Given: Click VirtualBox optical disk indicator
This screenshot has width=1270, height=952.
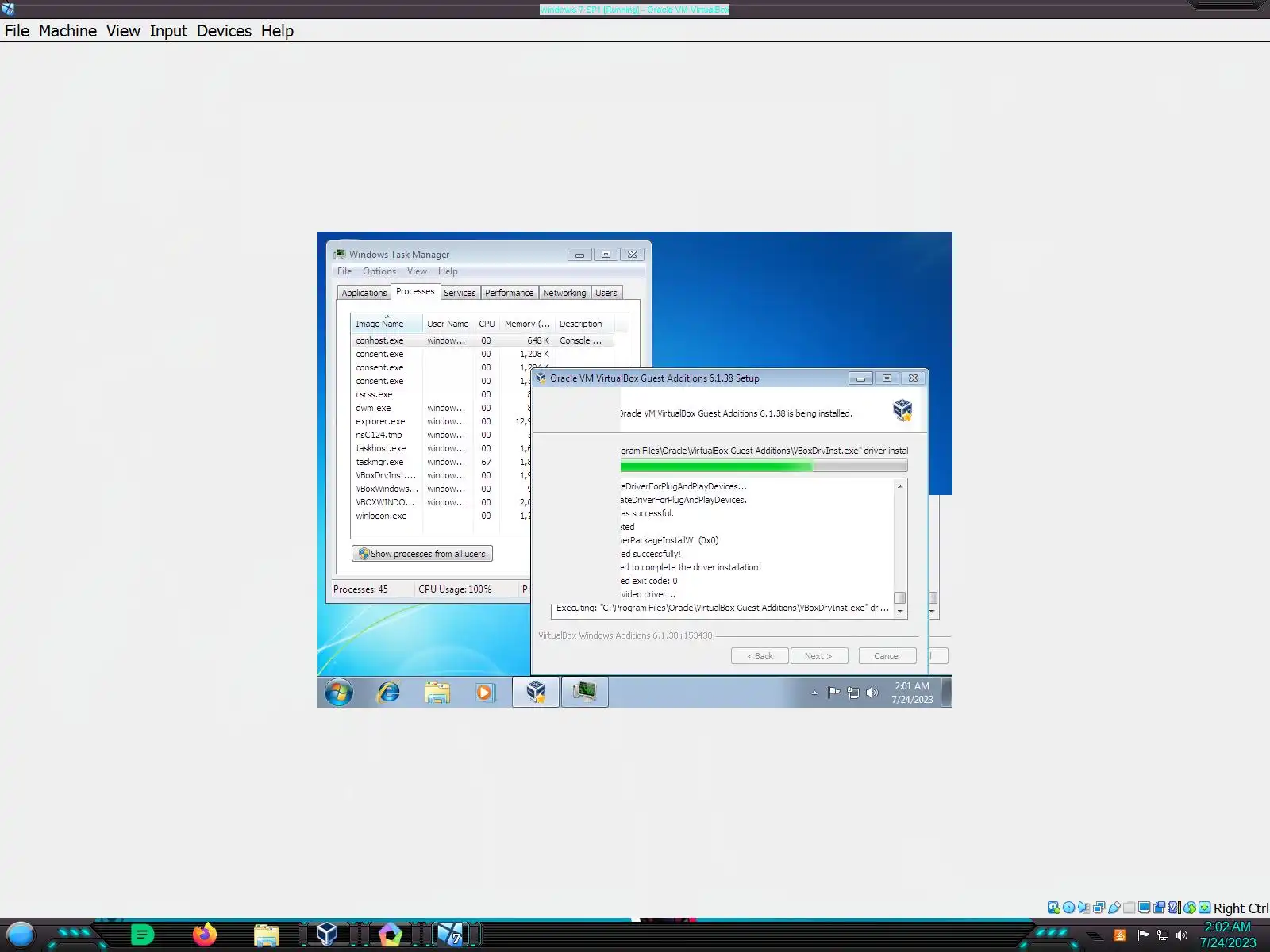Looking at the screenshot, I should (x=1068, y=908).
